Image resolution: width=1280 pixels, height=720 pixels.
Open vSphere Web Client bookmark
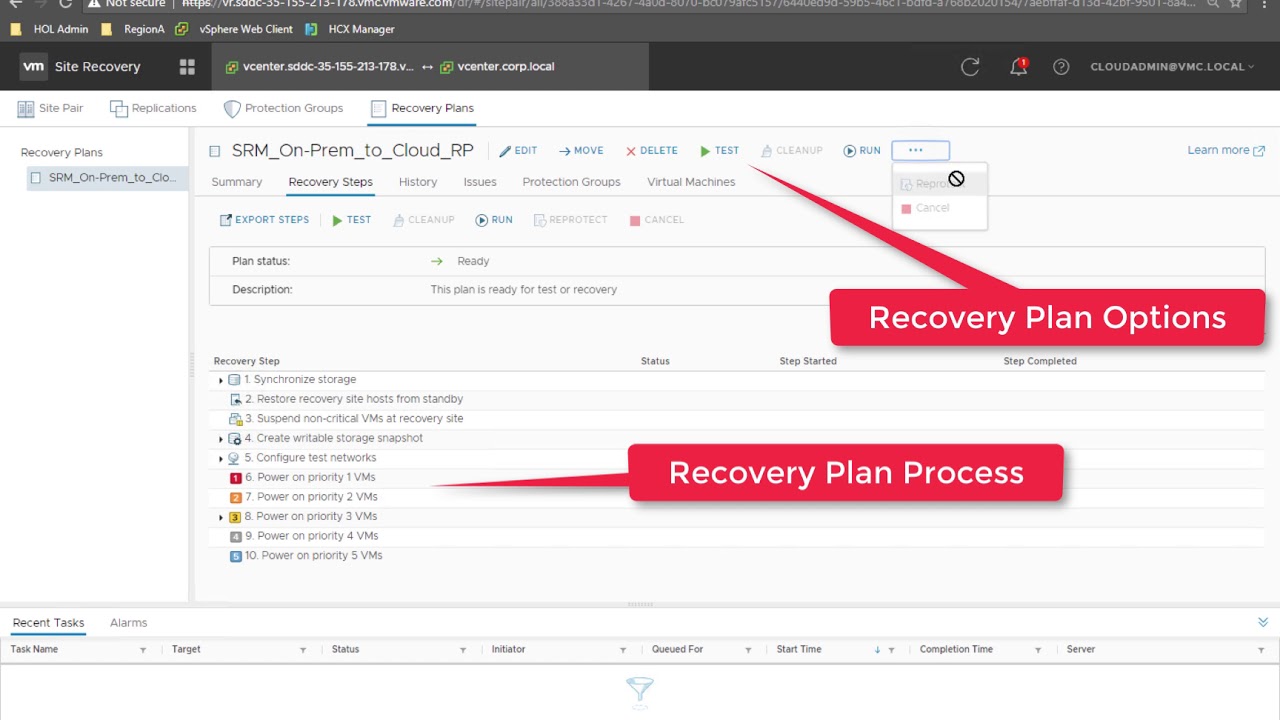pyautogui.click(x=234, y=29)
